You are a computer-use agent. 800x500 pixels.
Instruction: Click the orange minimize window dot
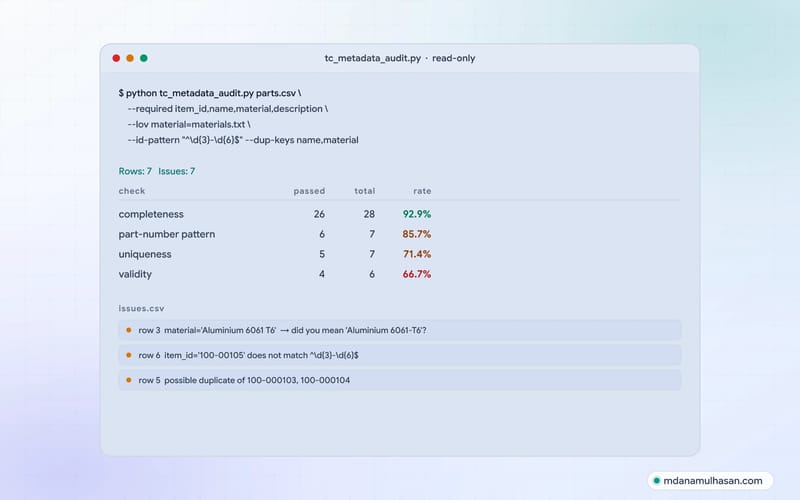(x=130, y=58)
